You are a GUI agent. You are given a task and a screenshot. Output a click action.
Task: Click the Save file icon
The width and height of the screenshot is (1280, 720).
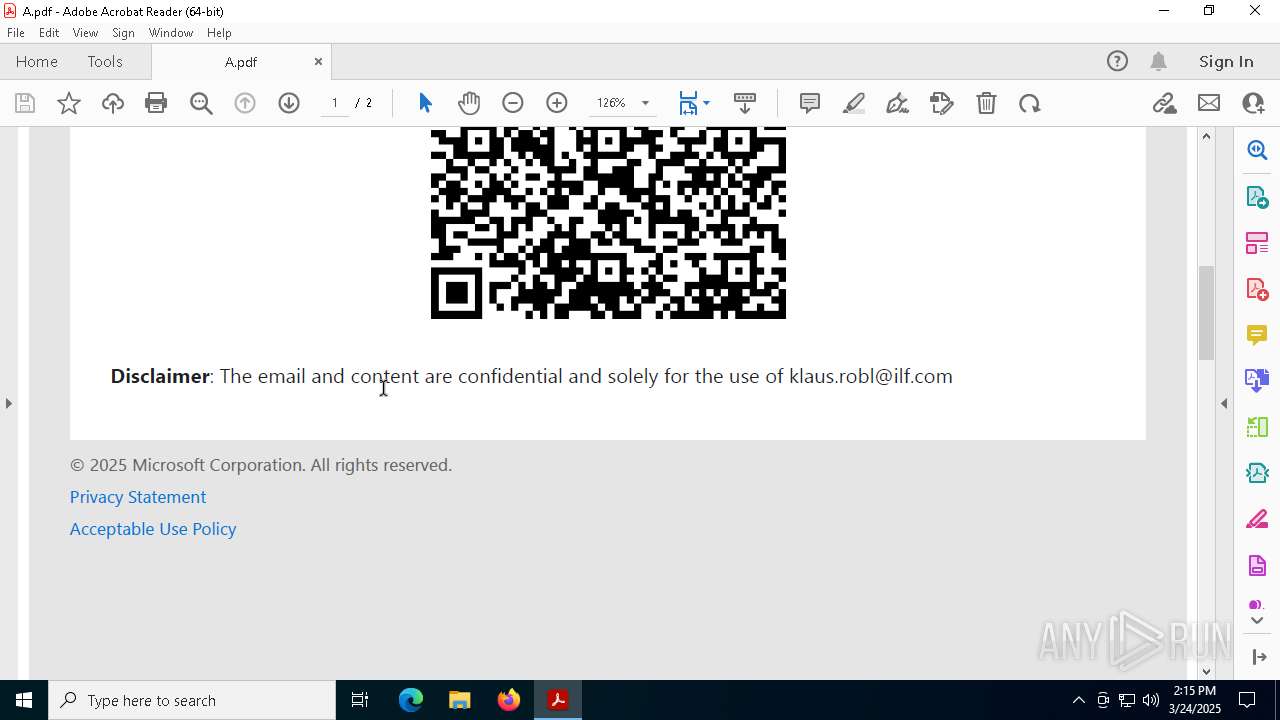[x=25, y=103]
